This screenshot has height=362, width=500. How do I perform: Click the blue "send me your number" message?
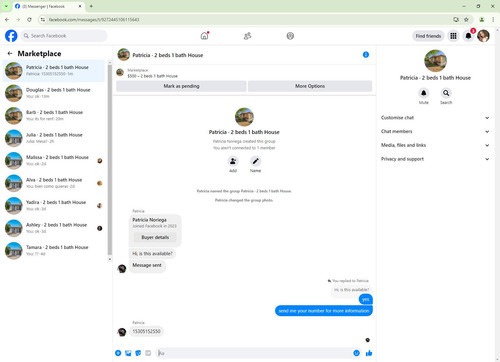pyautogui.click(x=324, y=311)
